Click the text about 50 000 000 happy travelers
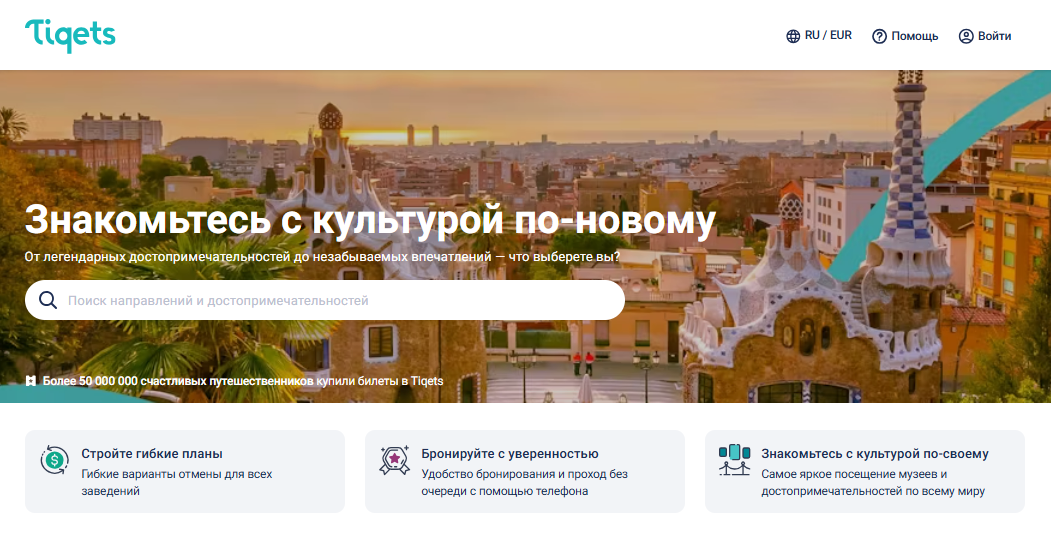 point(243,381)
